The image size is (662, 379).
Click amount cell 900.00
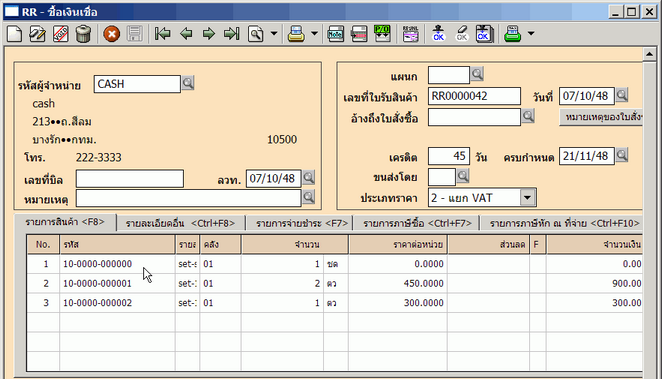tap(594, 283)
